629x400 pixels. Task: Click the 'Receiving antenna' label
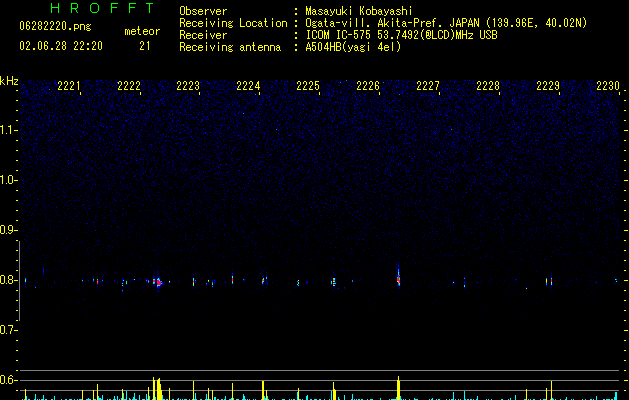[x=230, y=47]
